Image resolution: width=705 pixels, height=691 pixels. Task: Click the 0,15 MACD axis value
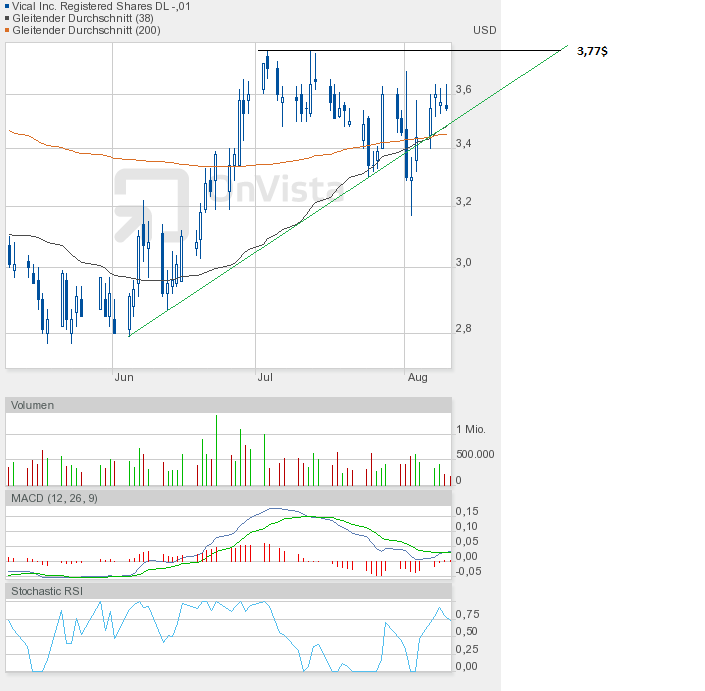tap(467, 511)
